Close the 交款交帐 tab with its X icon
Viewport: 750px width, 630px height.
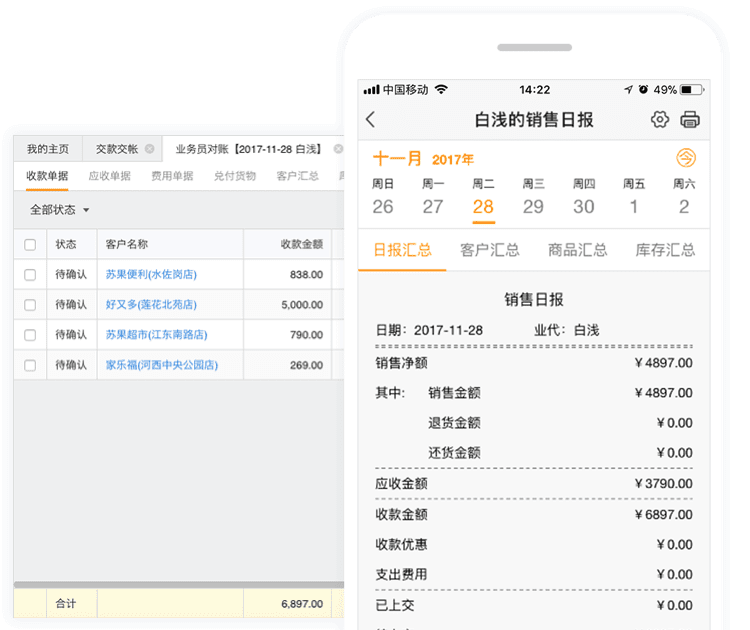click(149, 149)
